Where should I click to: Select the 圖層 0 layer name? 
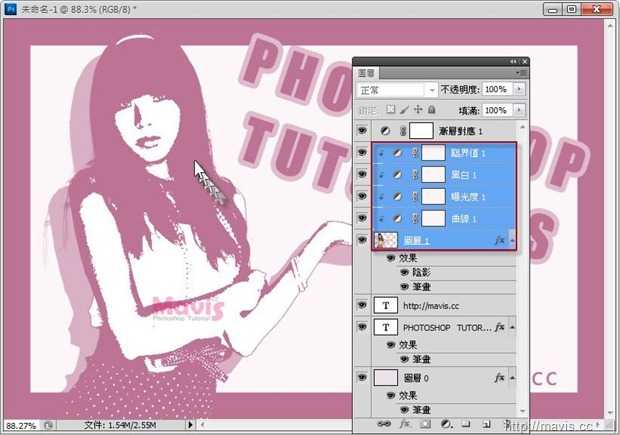click(x=416, y=378)
